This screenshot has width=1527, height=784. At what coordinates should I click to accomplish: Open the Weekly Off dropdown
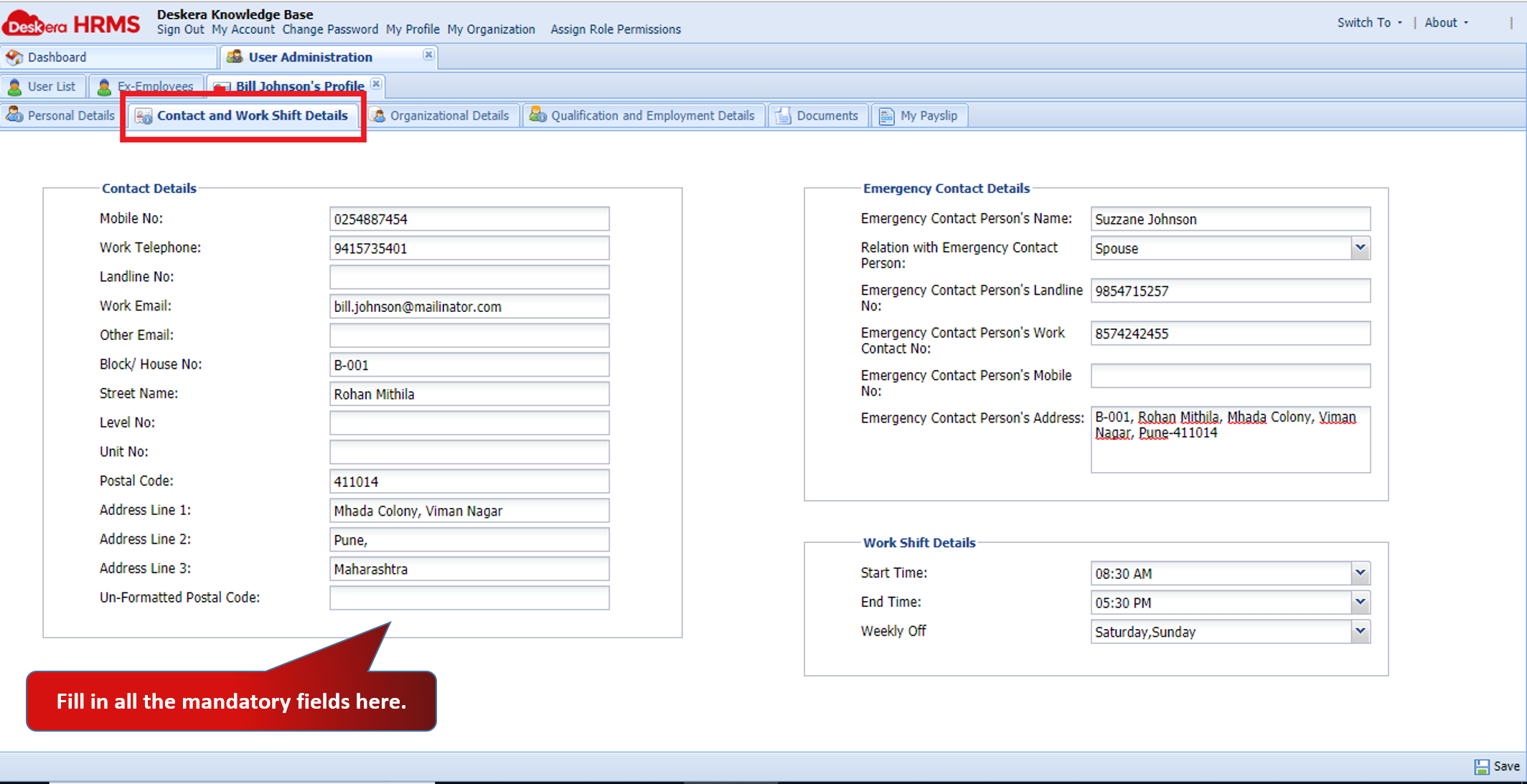tap(1360, 632)
